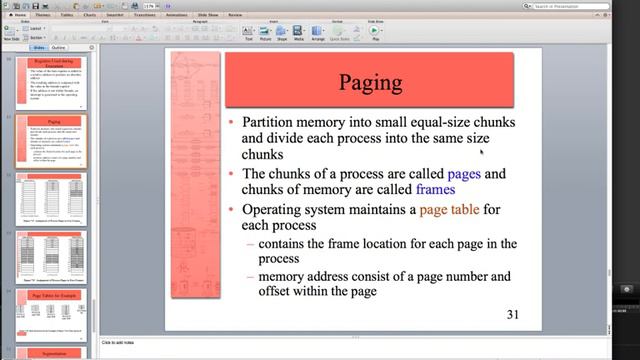Collapse the ribbon with the caret icon
The width and height of the screenshot is (640, 360).
click(597, 15)
